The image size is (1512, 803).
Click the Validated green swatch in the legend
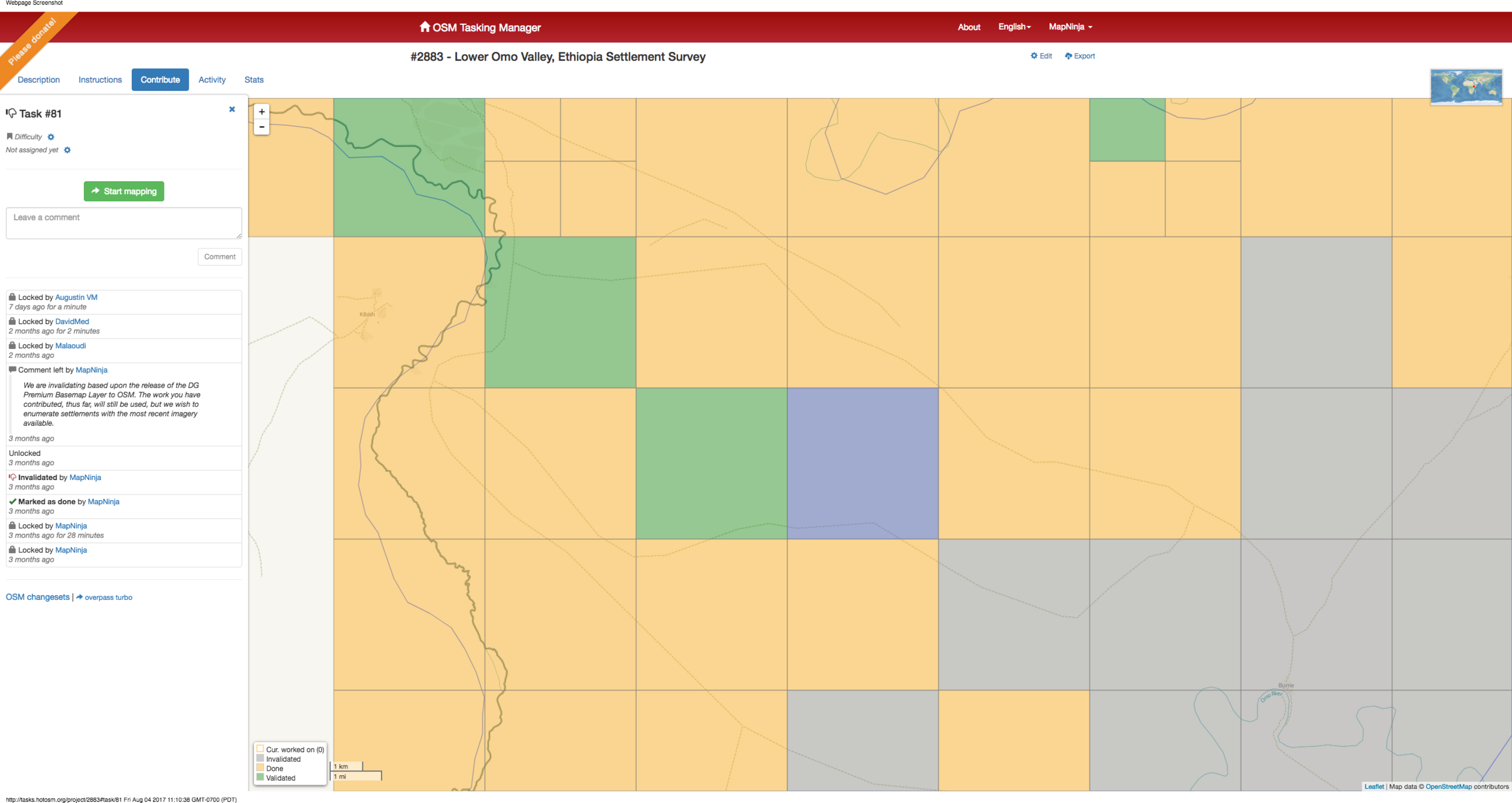[260, 778]
